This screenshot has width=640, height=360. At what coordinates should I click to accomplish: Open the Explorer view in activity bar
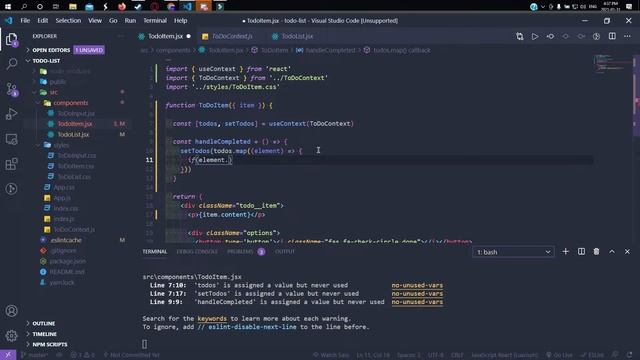tap(11, 40)
